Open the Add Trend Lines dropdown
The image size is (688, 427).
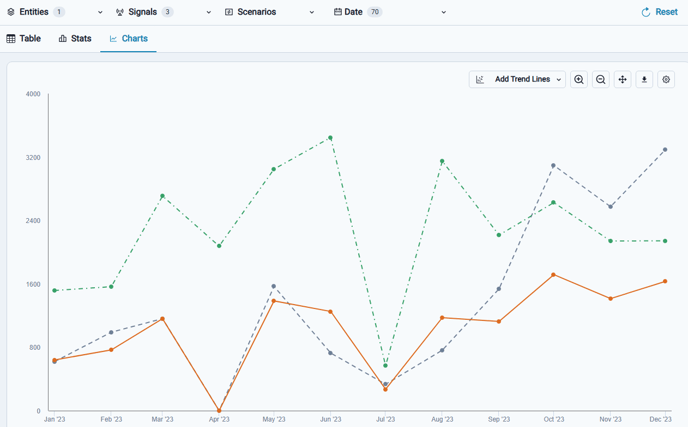[x=559, y=79]
